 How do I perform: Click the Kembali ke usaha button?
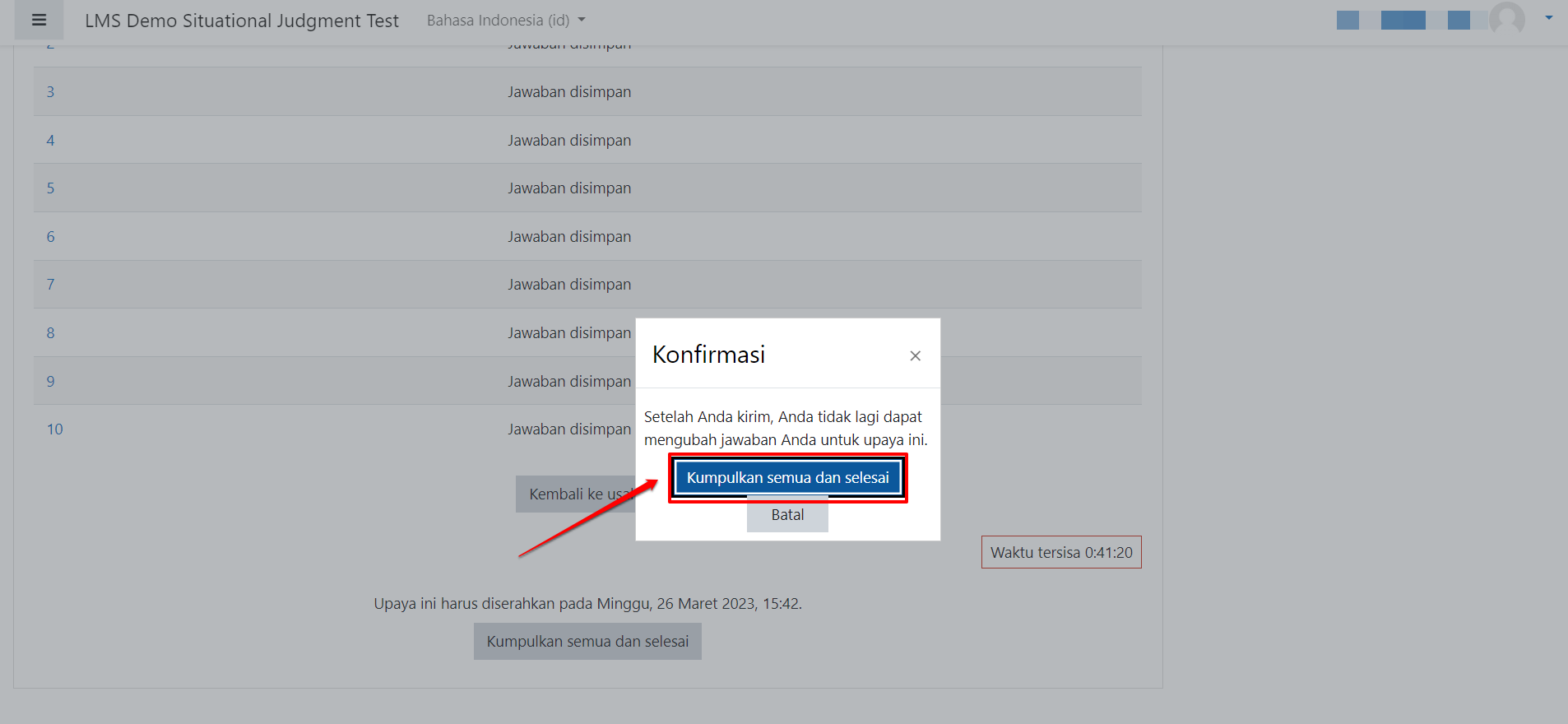[x=576, y=494]
